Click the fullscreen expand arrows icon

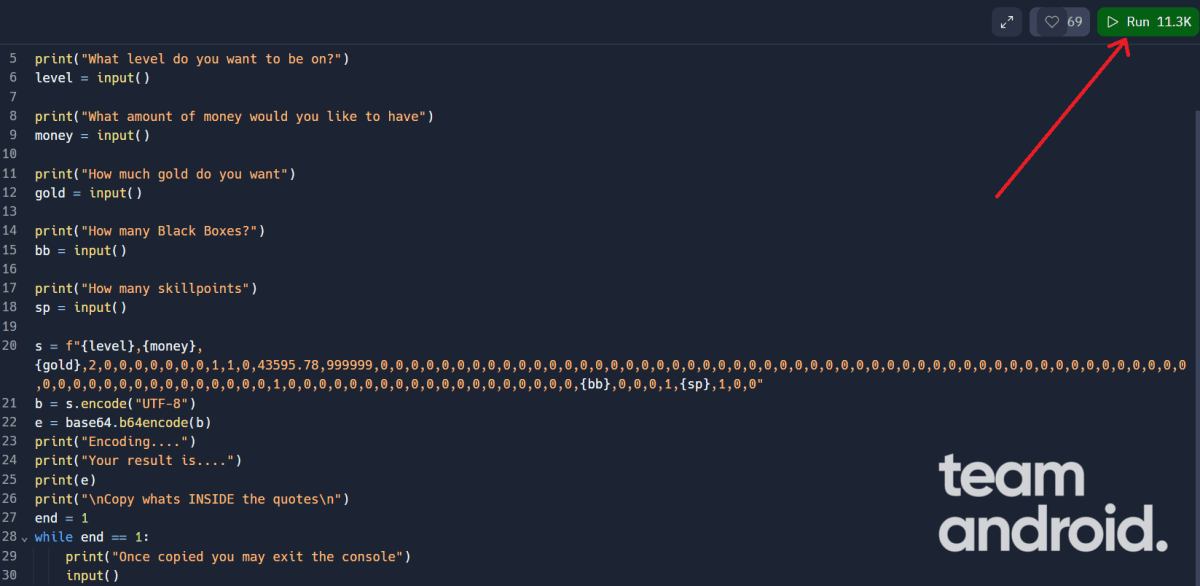point(1007,21)
